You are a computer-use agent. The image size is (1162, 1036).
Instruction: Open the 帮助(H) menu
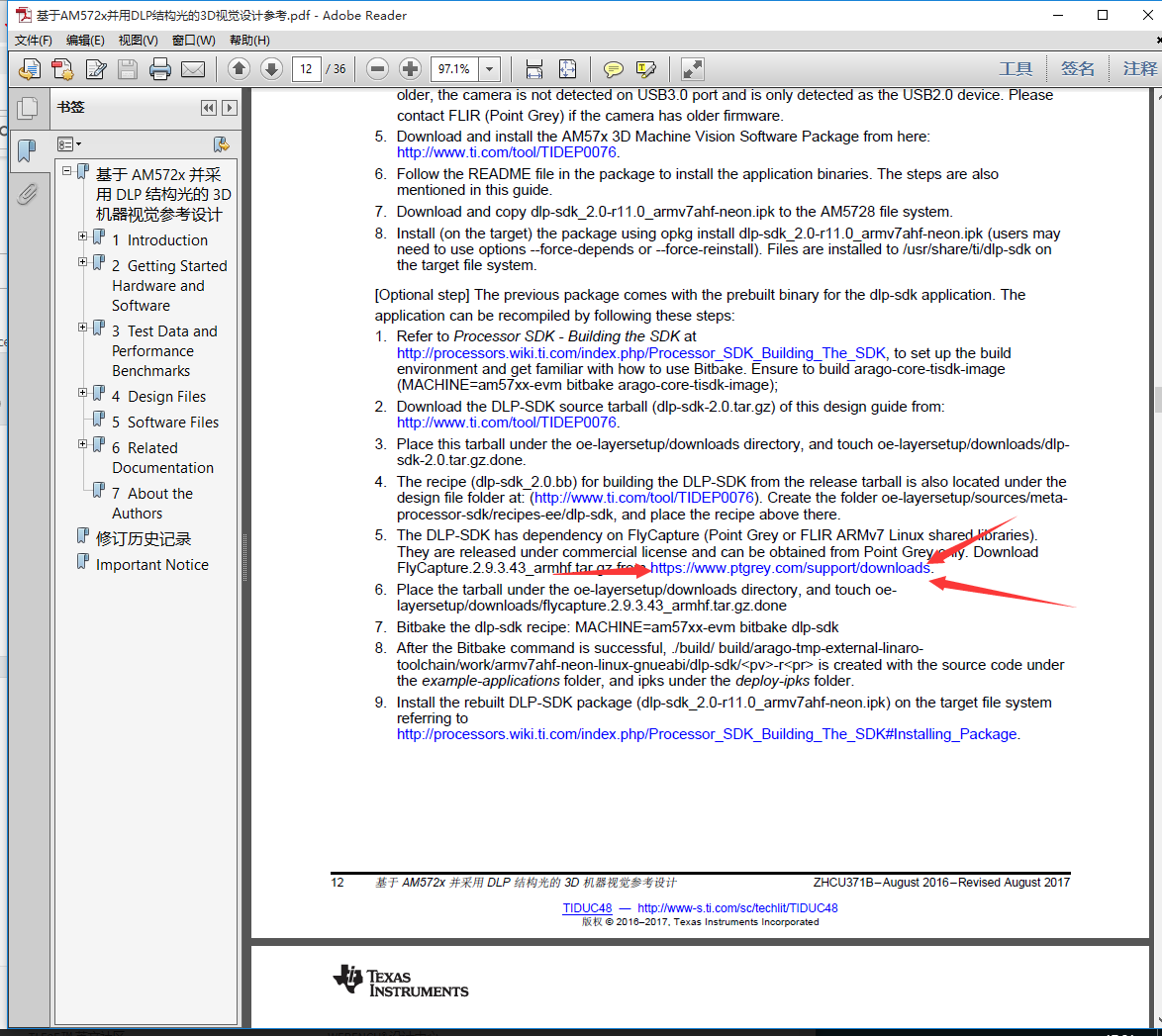[x=249, y=40]
